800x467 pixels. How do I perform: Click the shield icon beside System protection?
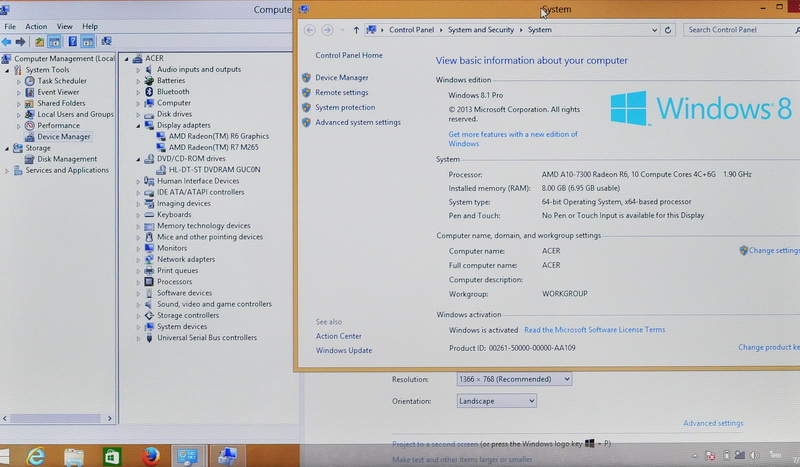click(306, 107)
